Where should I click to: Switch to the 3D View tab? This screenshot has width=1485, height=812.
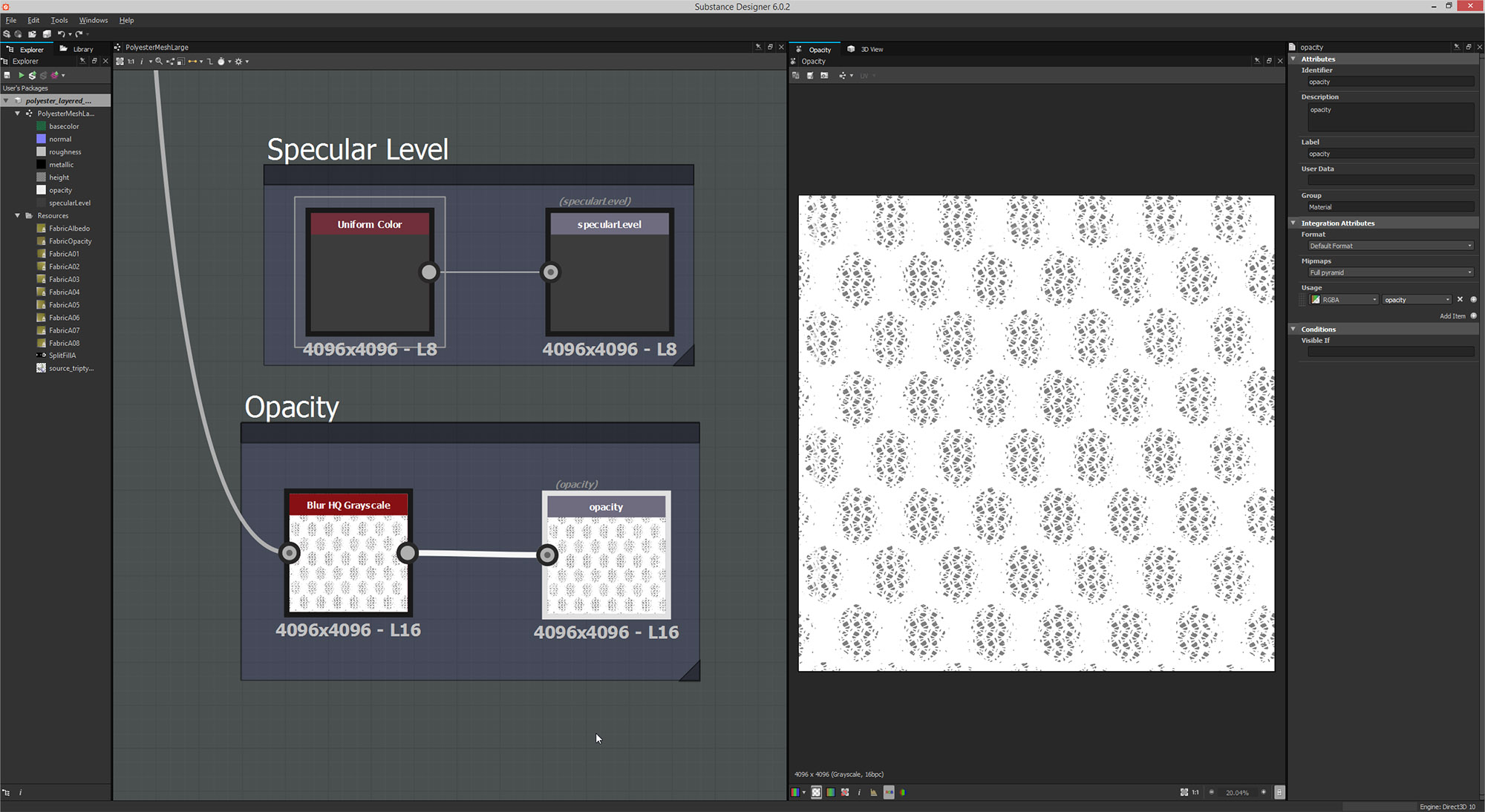(866, 49)
